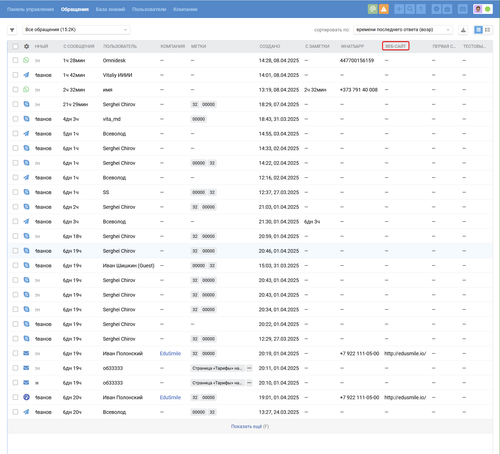Click the Omnidesk user name
Image resolution: width=500 pixels, height=454 pixels.
[114, 60]
